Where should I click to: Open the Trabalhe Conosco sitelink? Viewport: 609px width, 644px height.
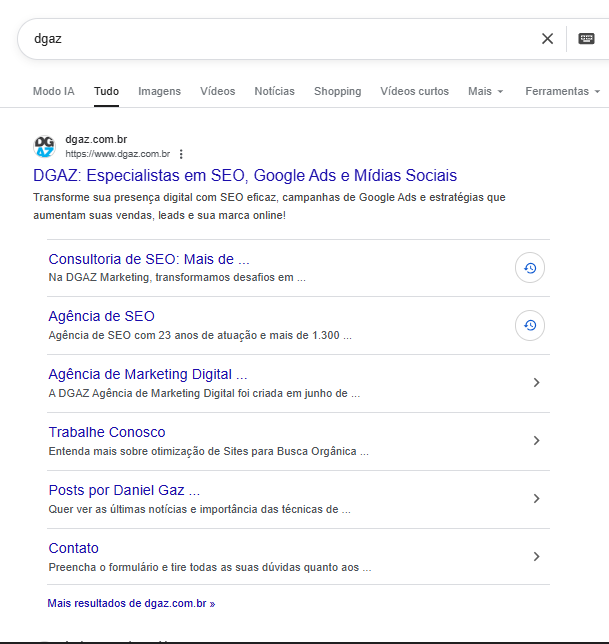(x=107, y=432)
